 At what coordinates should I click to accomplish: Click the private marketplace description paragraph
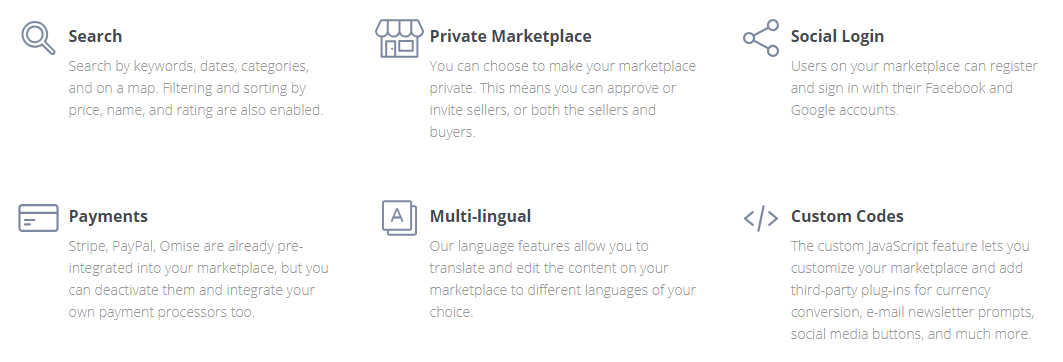pos(563,99)
